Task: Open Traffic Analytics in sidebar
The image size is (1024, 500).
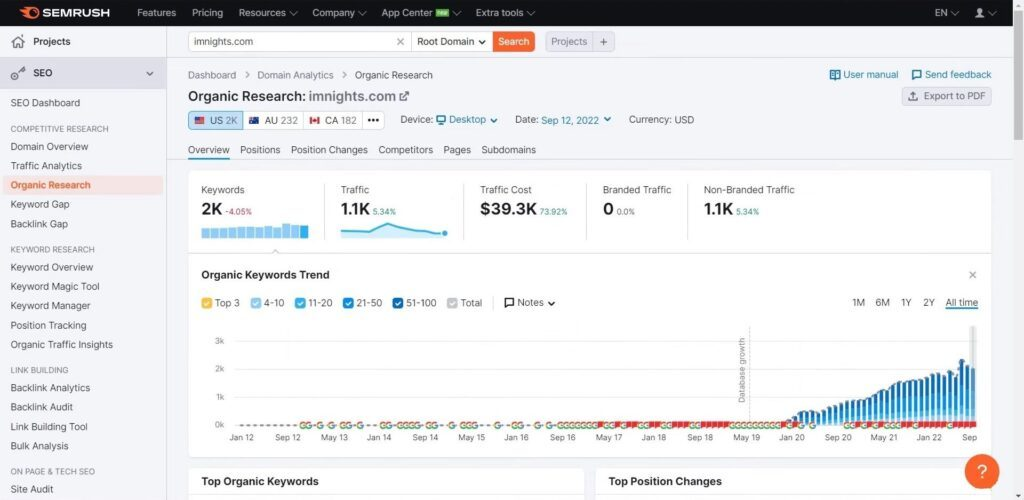Action: tap(46, 166)
